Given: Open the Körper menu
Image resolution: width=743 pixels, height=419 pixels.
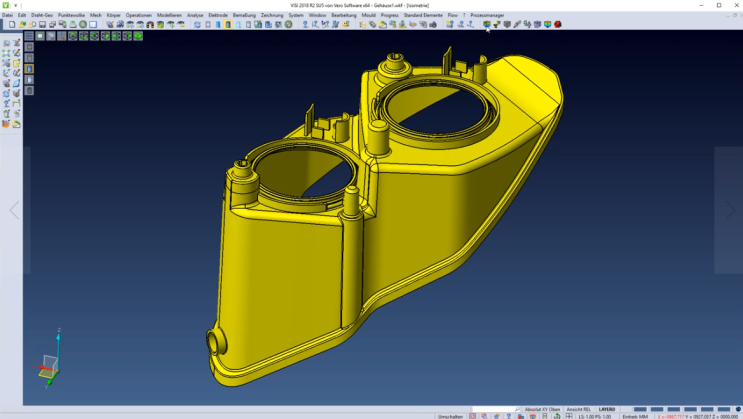Looking at the screenshot, I should tap(114, 15).
